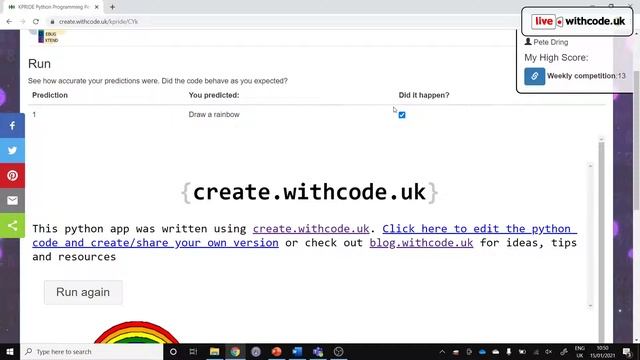Click the ENG UK language indicator

580,351
